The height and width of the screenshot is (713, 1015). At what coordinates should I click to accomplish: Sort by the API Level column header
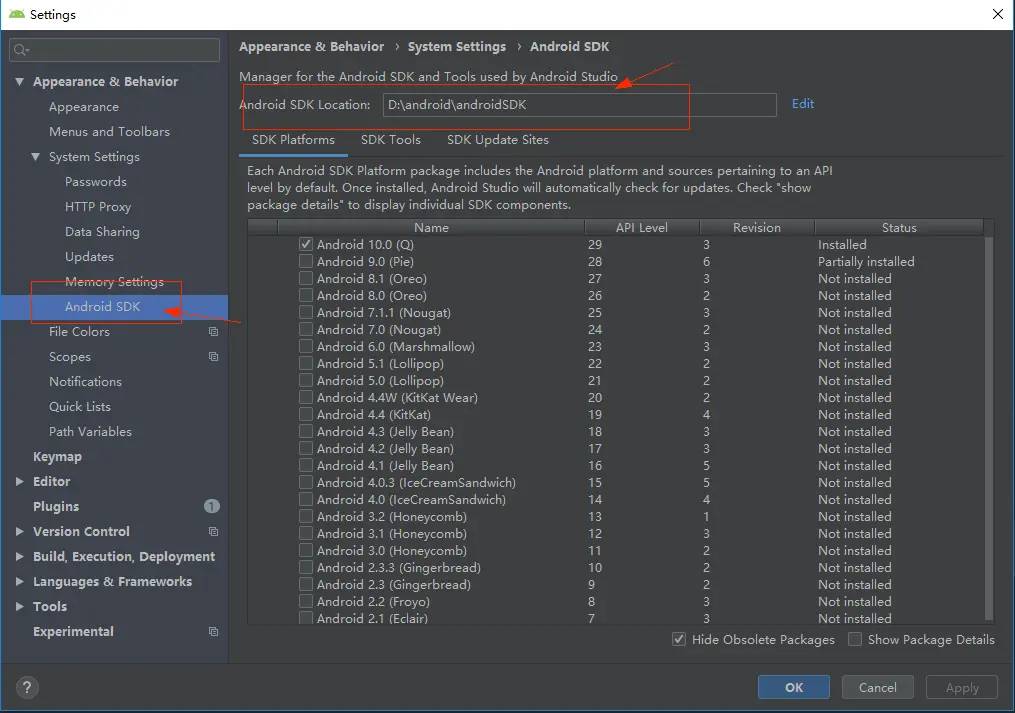[x=641, y=227]
